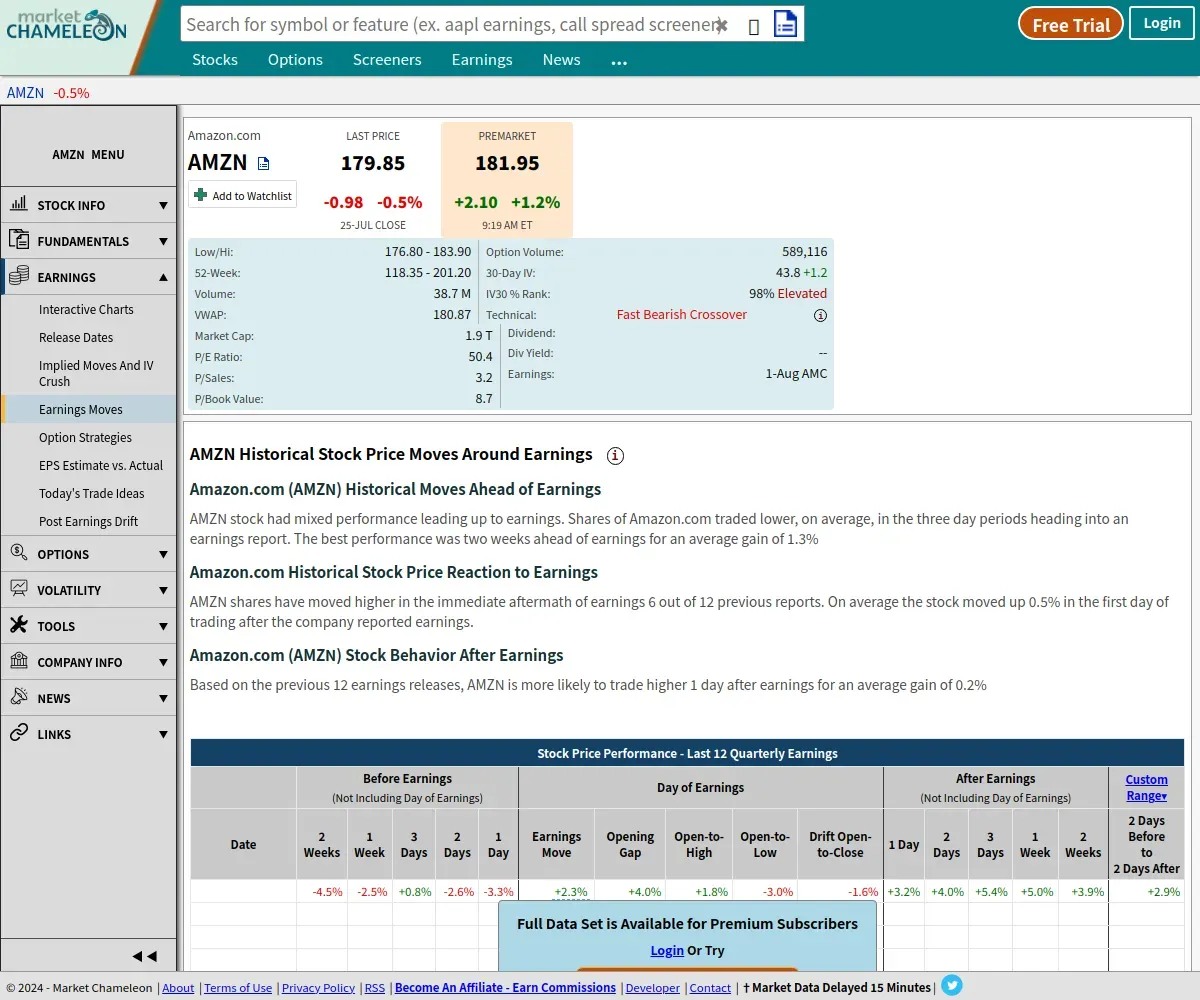Open the Twitter icon in footer
1200x1000 pixels.
click(x=952, y=985)
